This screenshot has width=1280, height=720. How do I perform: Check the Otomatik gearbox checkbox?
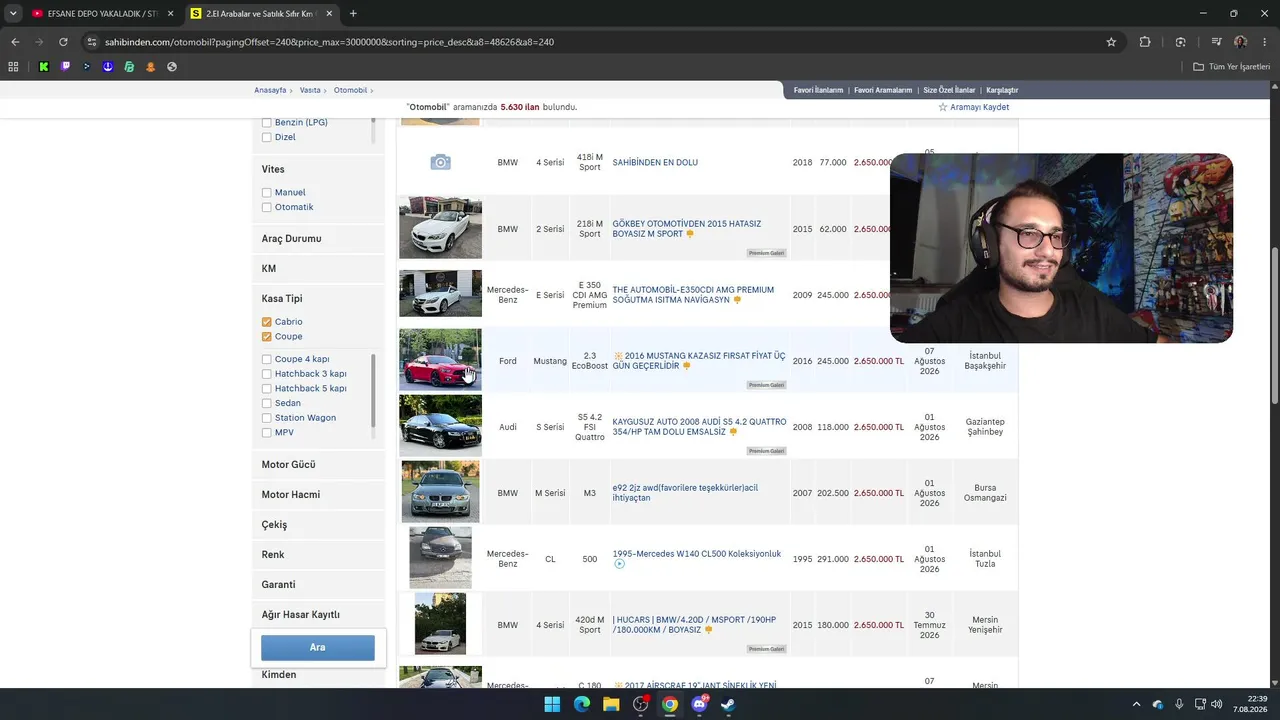pos(267,208)
